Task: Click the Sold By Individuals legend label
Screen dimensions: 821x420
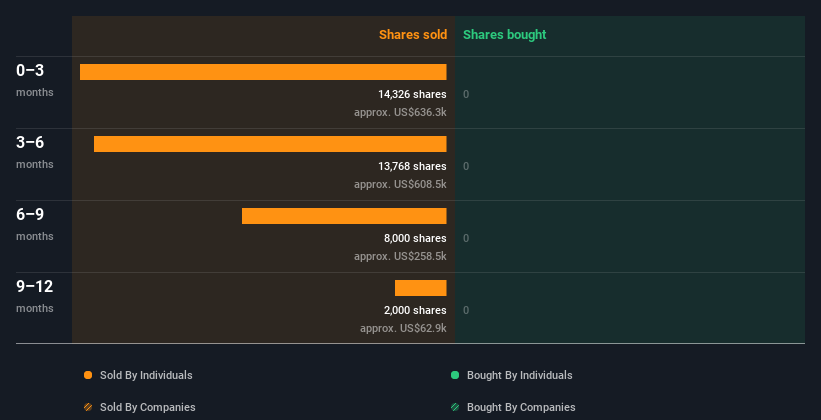Action: point(146,375)
